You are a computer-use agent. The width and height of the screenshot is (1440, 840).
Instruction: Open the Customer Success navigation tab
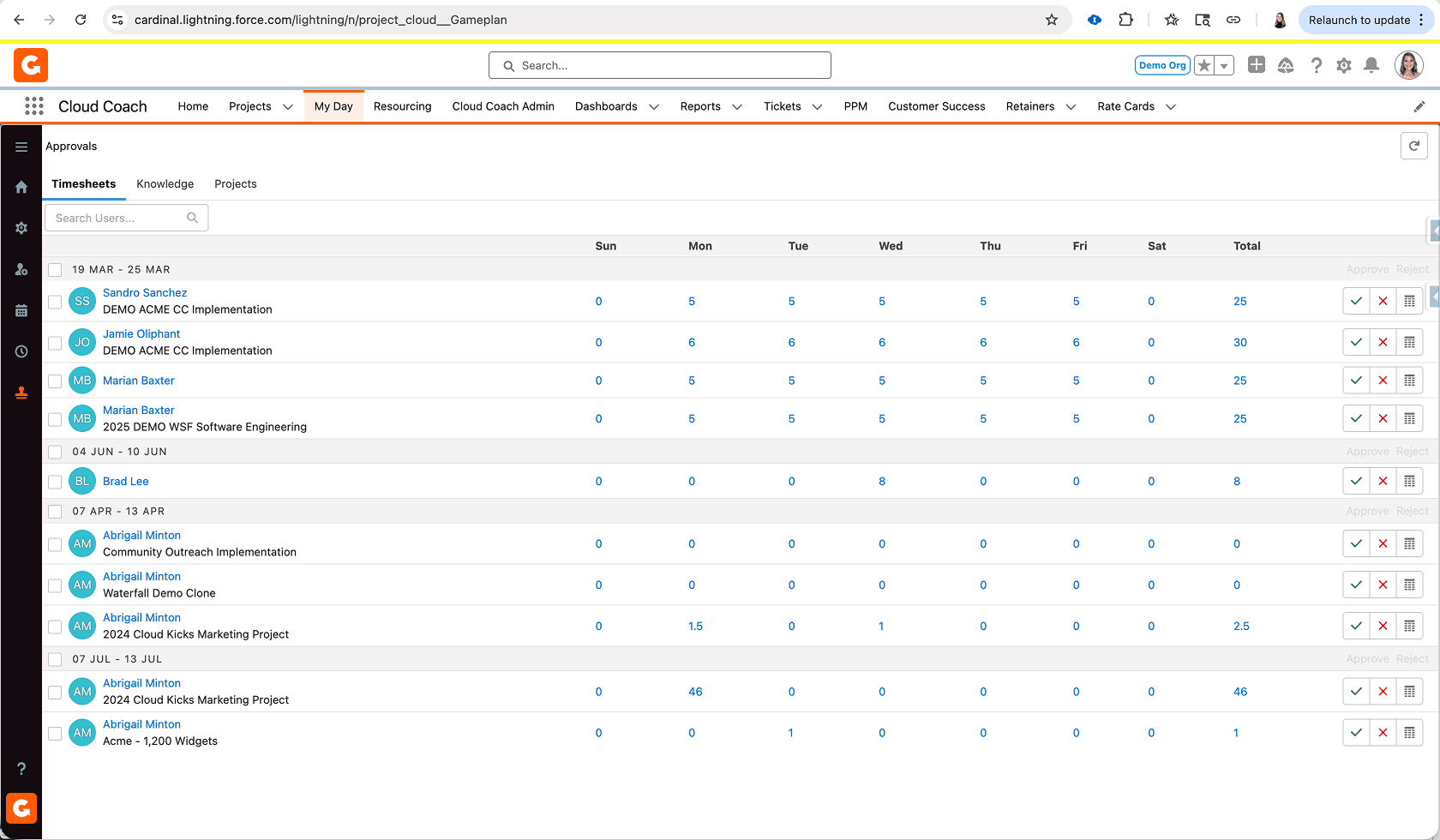pos(937,106)
